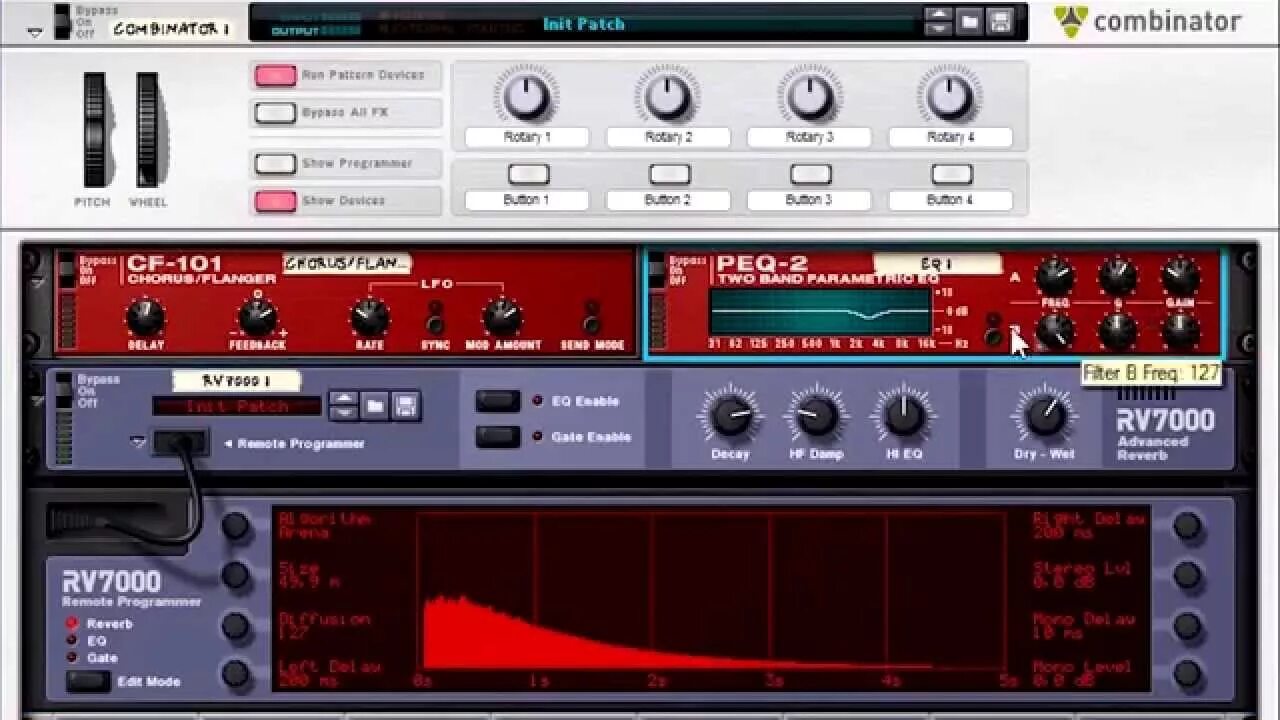Click the Rotary 3 label field

tap(809, 138)
